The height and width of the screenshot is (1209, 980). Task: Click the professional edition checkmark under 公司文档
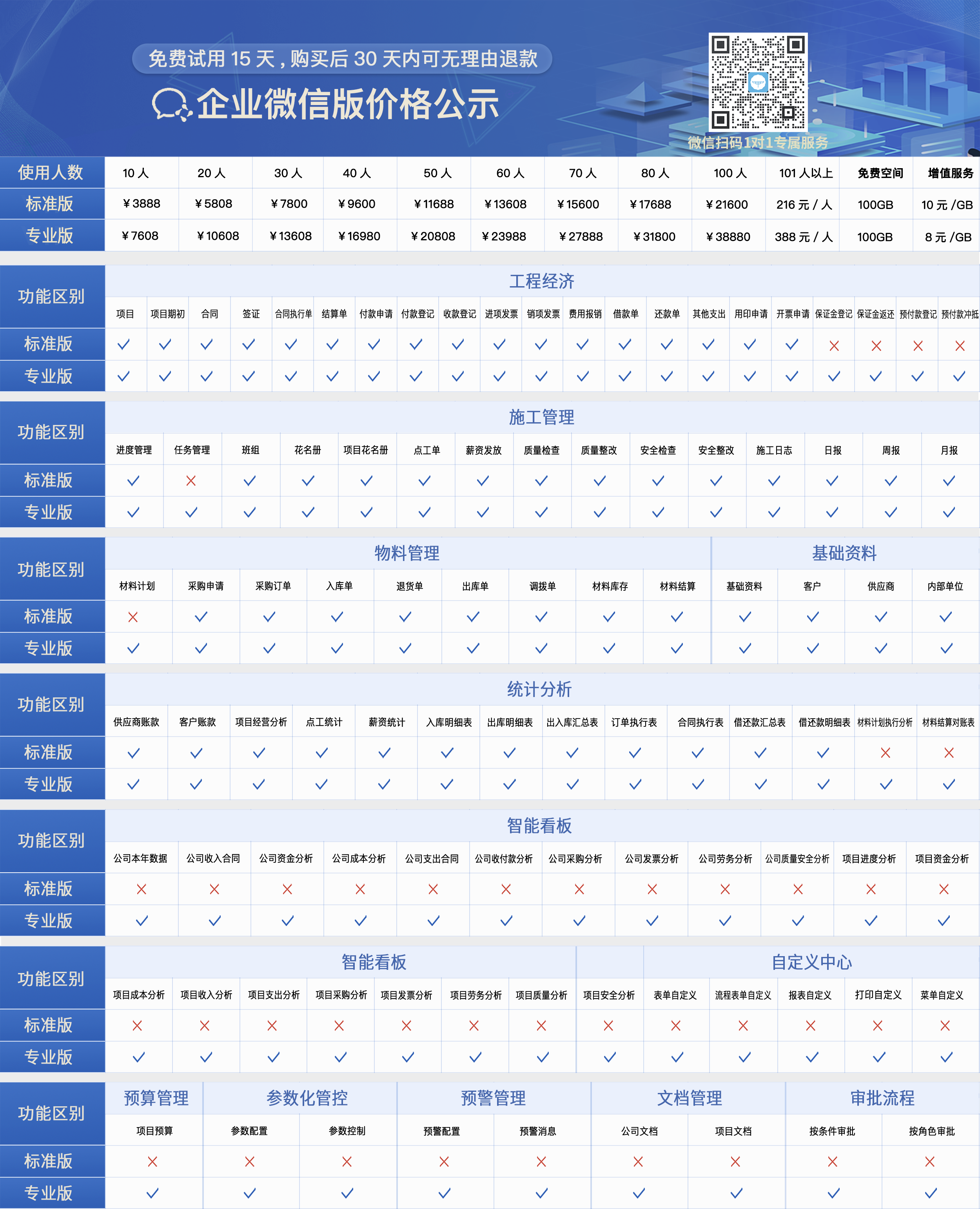tap(639, 1193)
